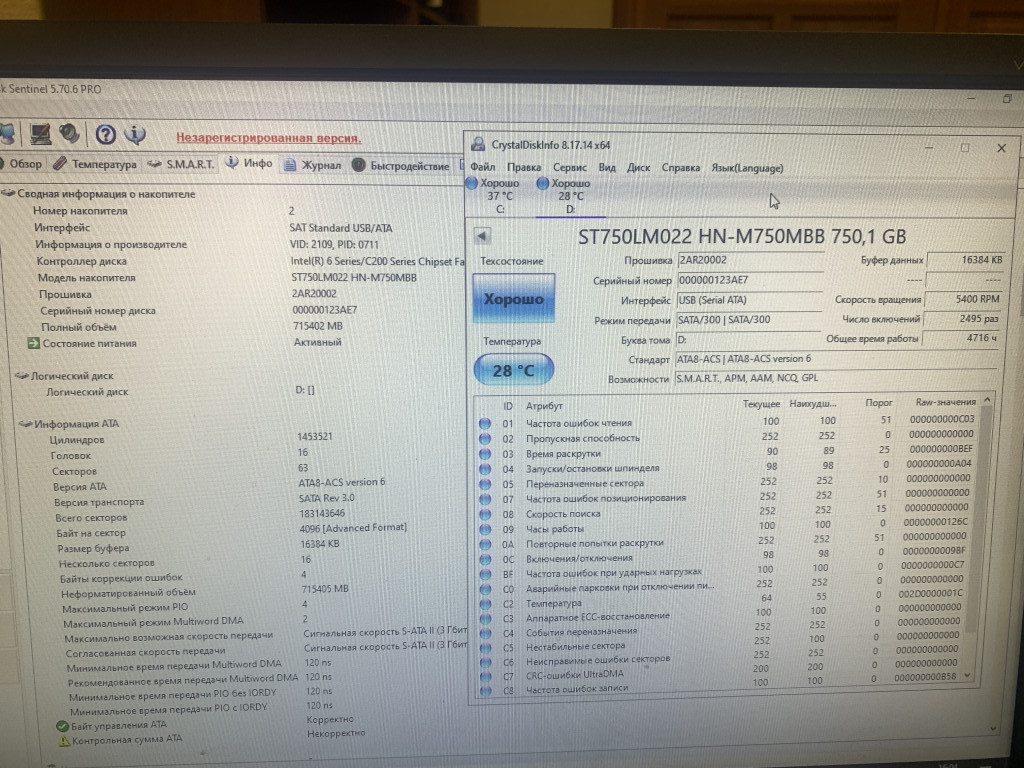Open the 'Незарегистрированная версия' link
Screen dimensions: 1024x768
268,138
